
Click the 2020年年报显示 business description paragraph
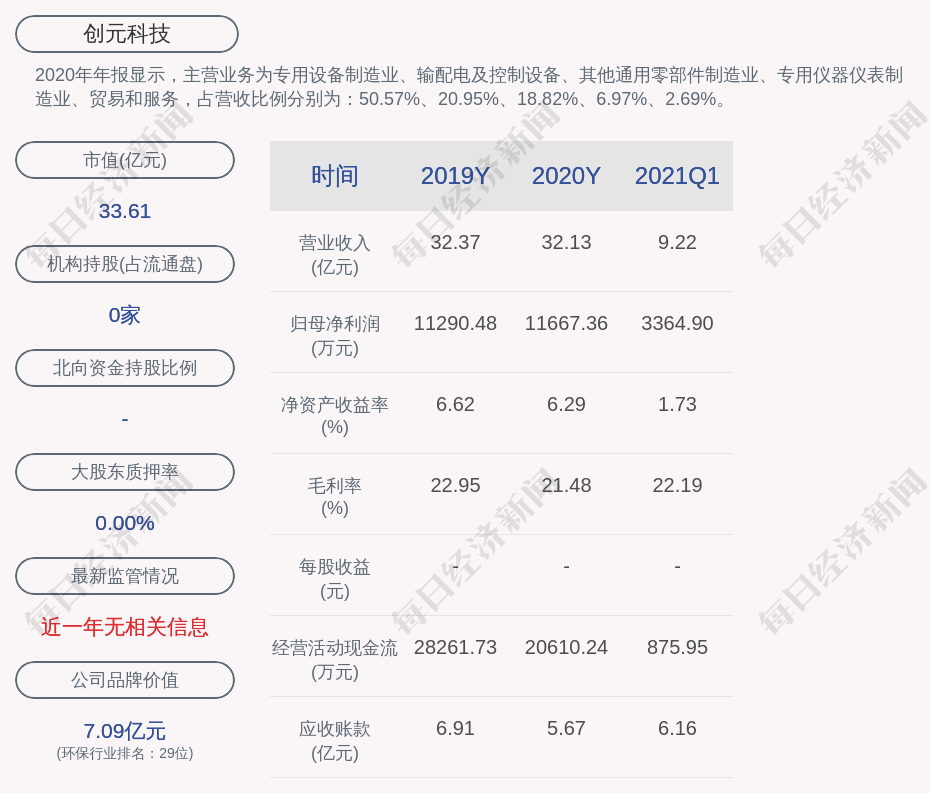click(x=469, y=87)
